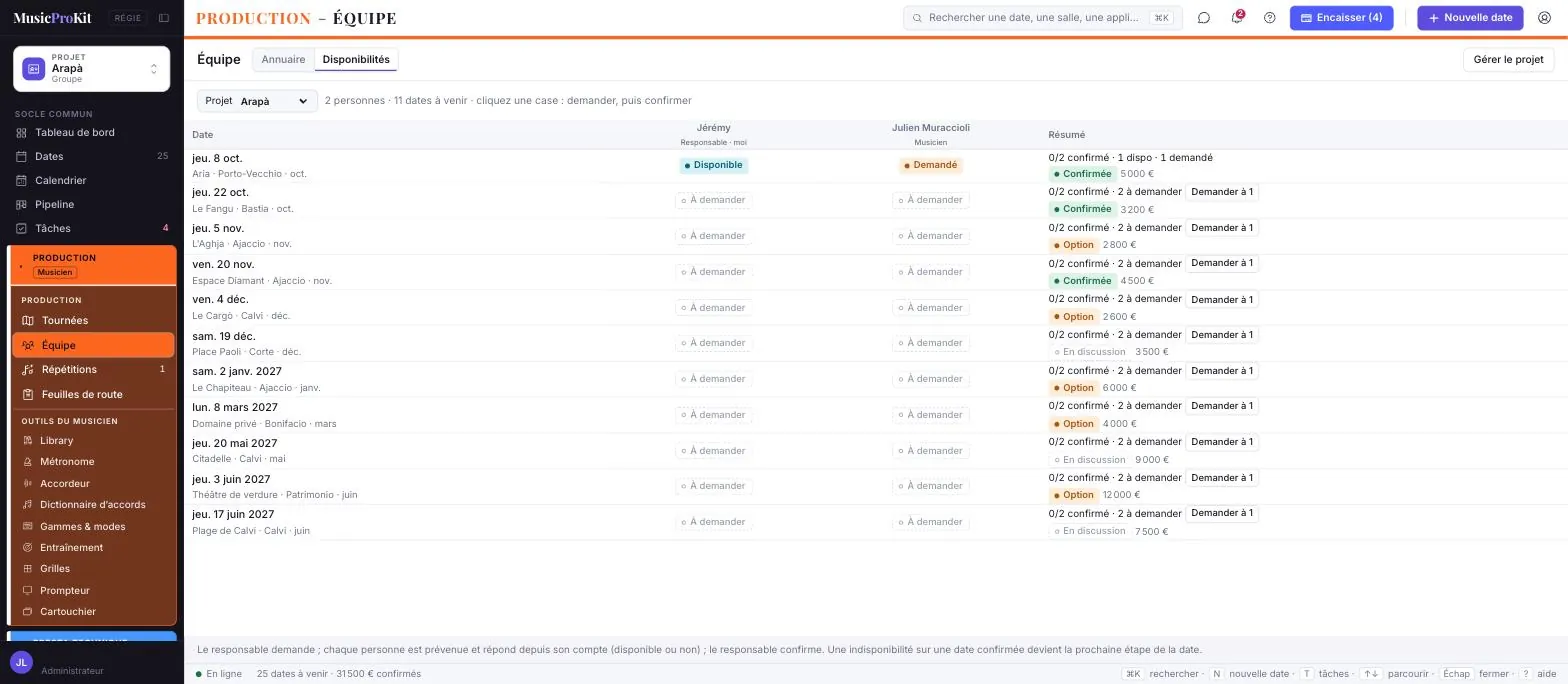Open the Arapà project switcher in sidebar

pyautogui.click(x=92, y=69)
